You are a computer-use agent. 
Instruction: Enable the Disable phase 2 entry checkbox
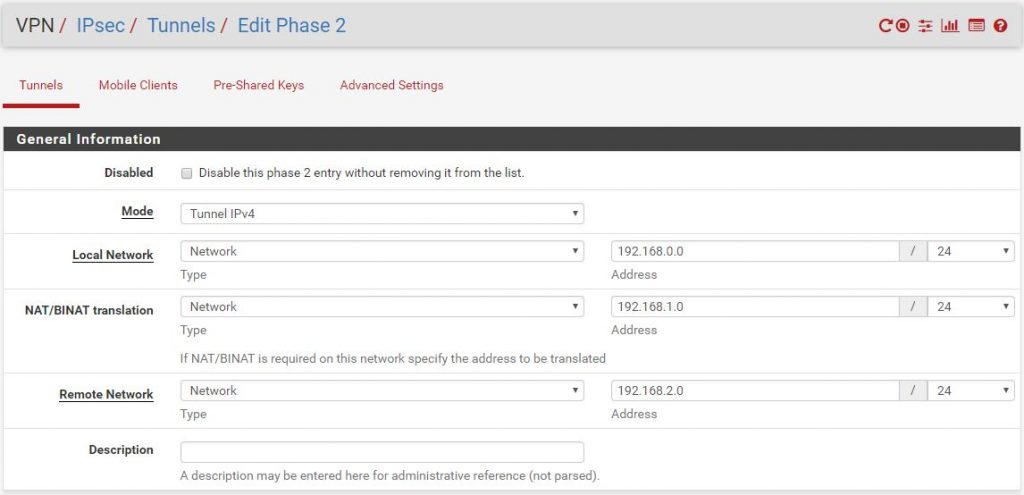coord(186,173)
